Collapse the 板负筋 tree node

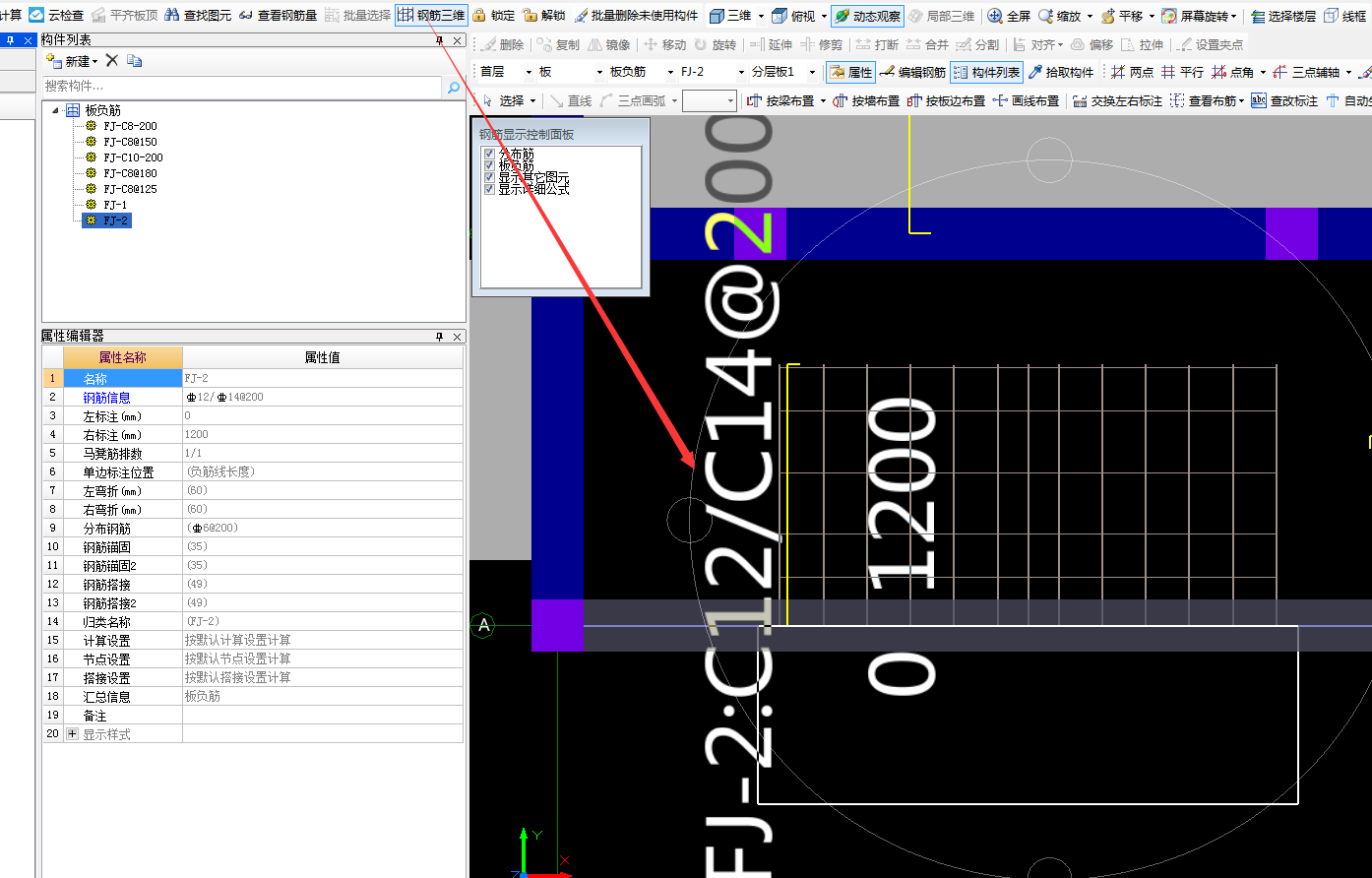pyautogui.click(x=56, y=110)
